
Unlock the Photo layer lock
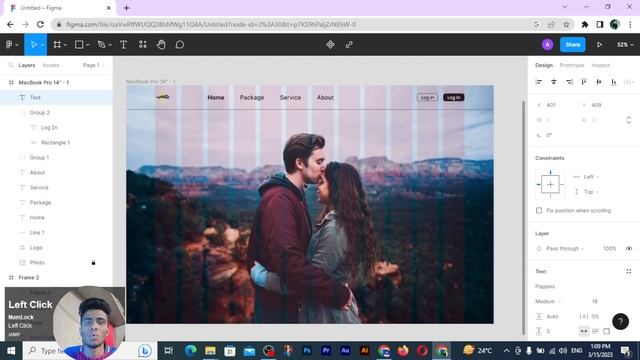(93, 262)
